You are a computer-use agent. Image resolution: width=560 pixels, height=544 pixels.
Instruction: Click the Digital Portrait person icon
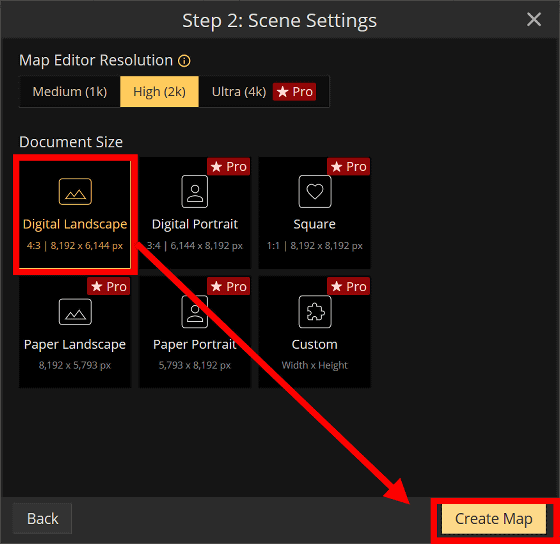pyautogui.click(x=195, y=191)
